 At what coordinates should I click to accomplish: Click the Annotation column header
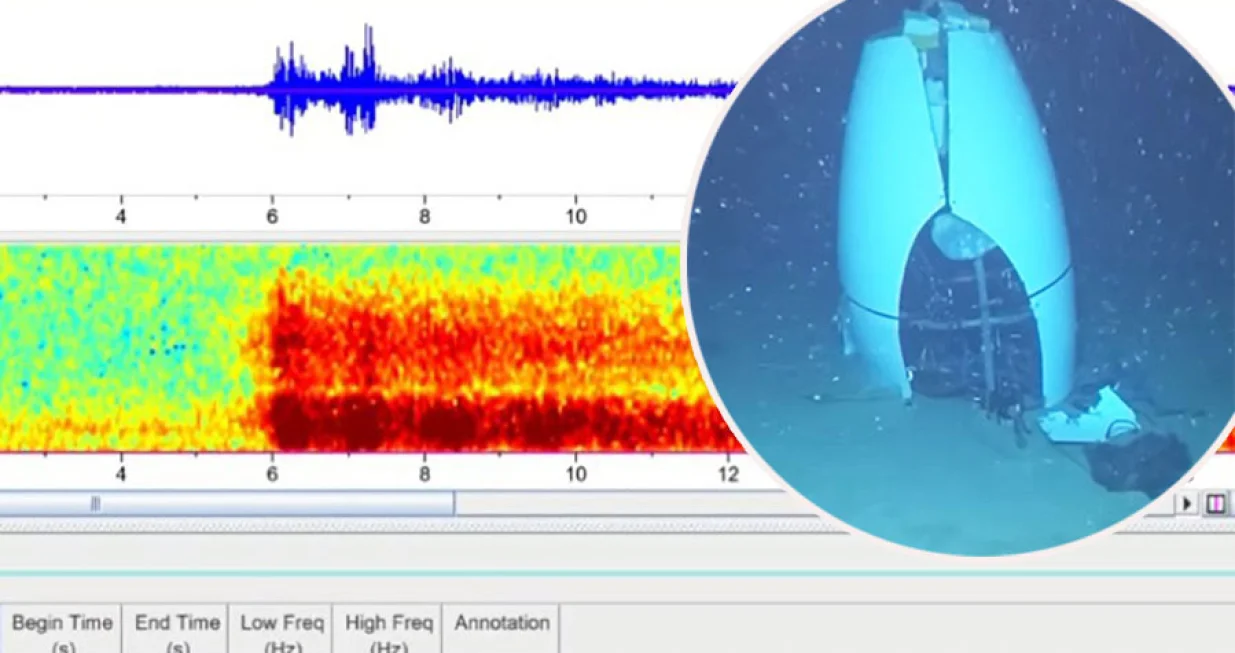501,624
